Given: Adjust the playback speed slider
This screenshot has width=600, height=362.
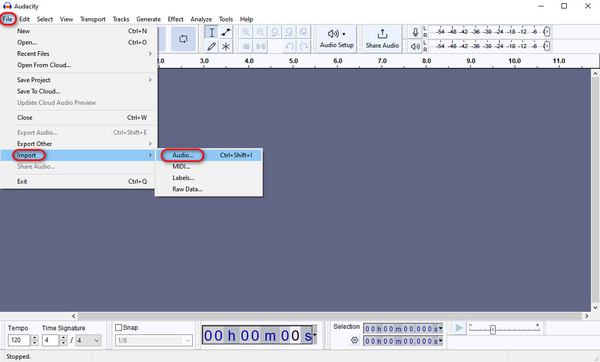Looking at the screenshot, I should pyautogui.click(x=493, y=329).
